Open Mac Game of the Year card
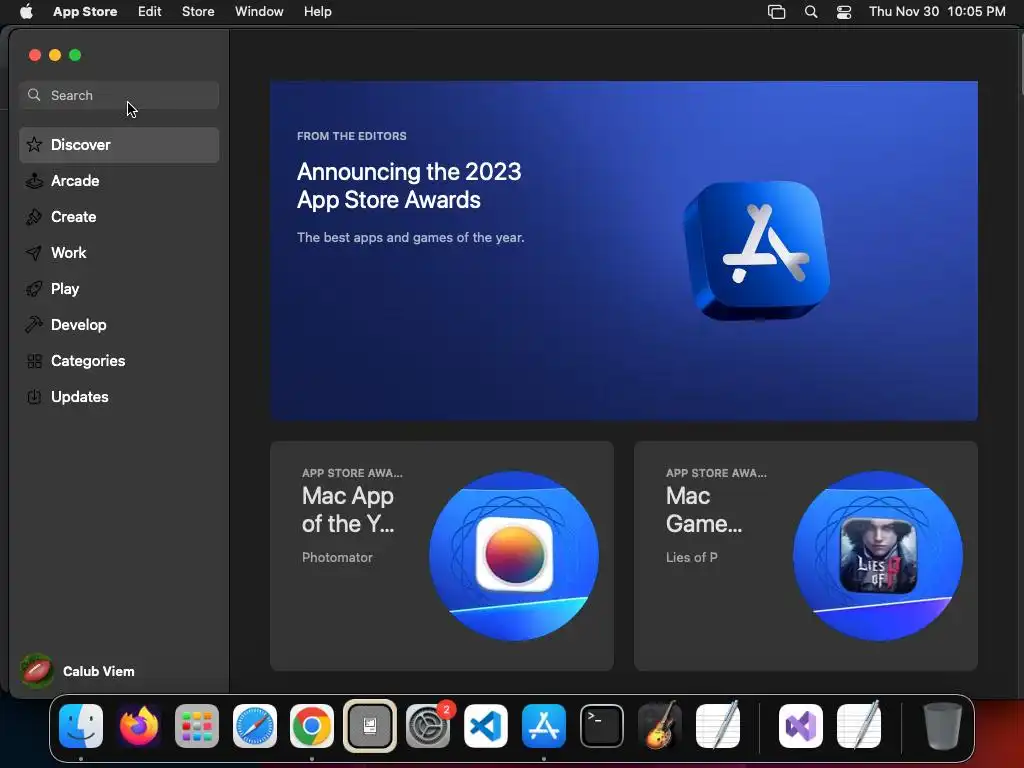 [805, 556]
